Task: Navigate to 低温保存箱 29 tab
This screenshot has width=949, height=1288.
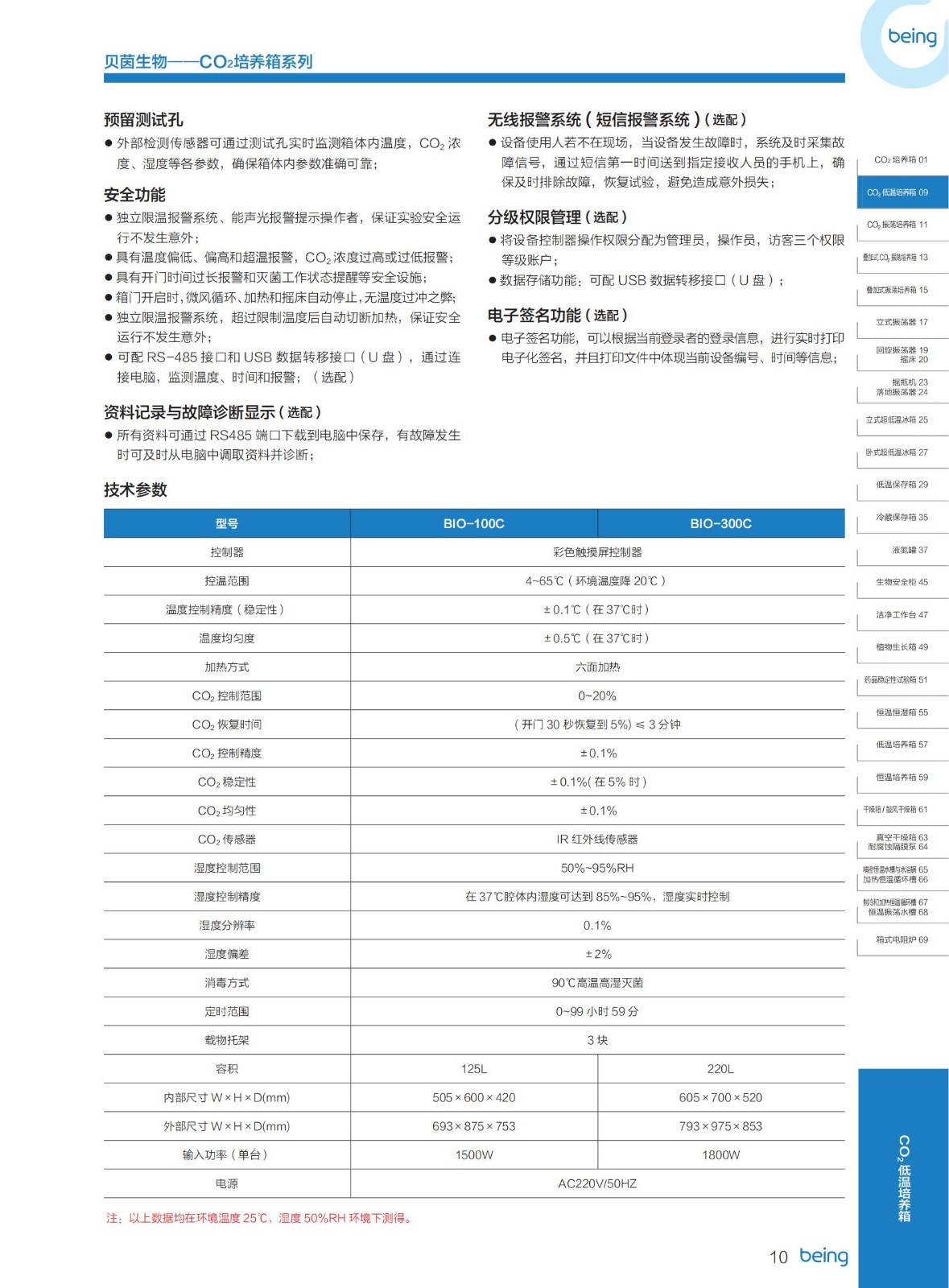Action: pos(901,485)
